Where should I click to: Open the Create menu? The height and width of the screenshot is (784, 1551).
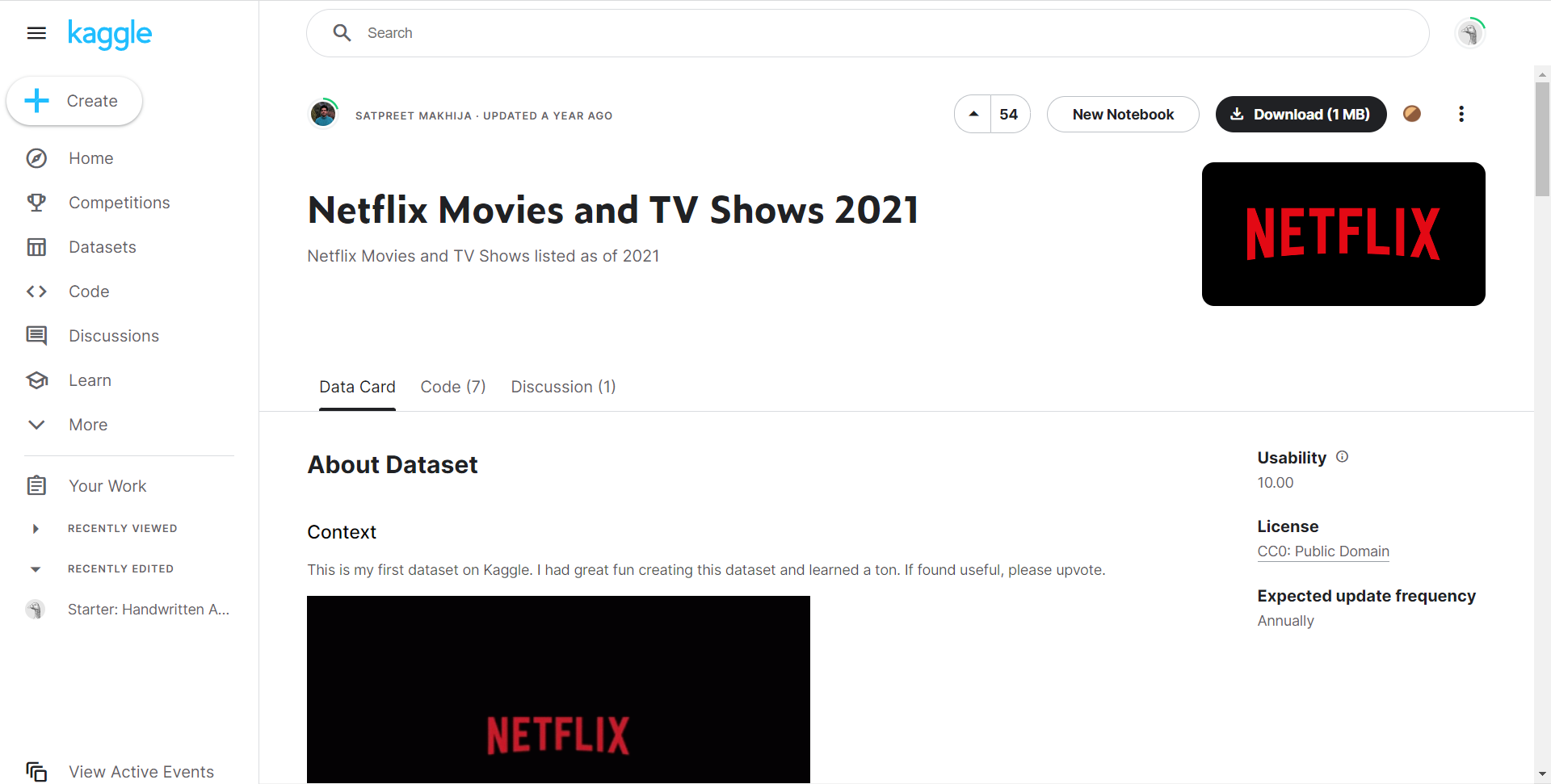pos(74,100)
